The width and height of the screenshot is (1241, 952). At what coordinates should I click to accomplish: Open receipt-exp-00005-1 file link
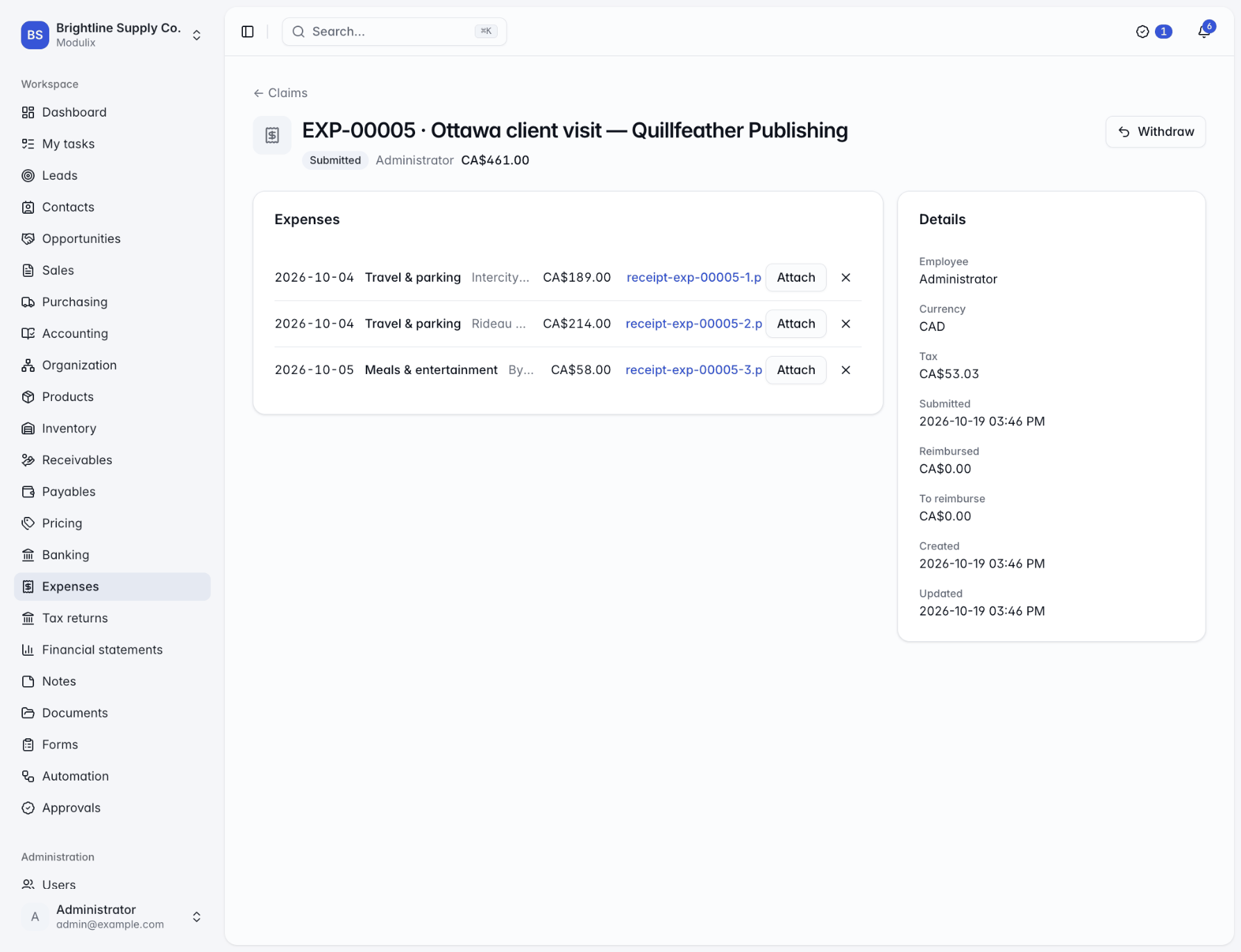pyautogui.click(x=693, y=278)
